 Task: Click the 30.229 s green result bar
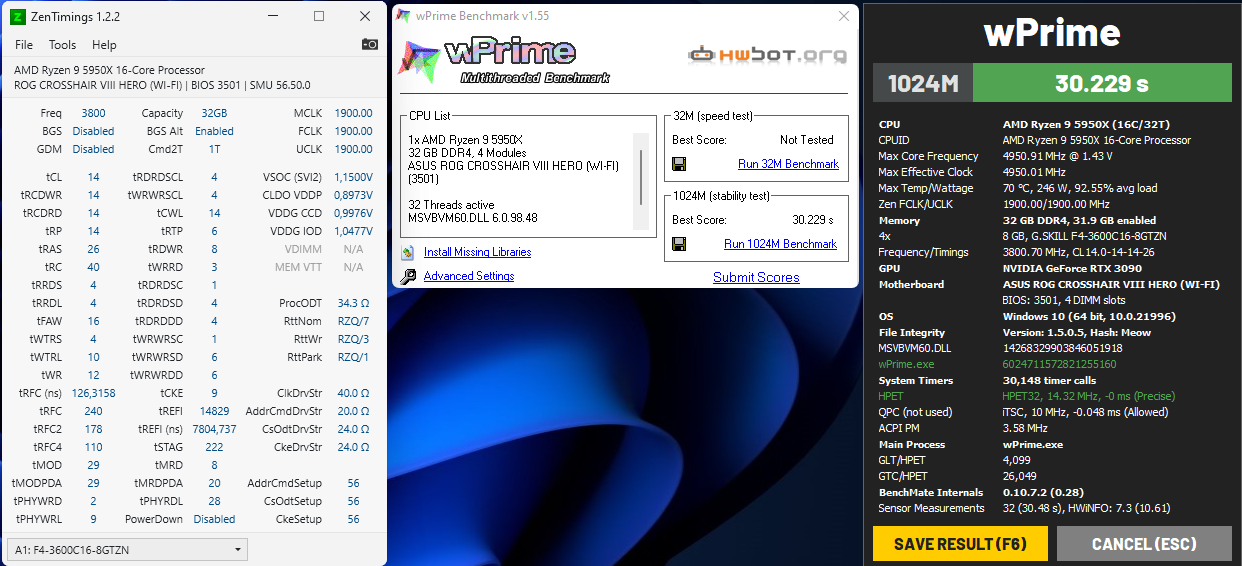[1103, 83]
